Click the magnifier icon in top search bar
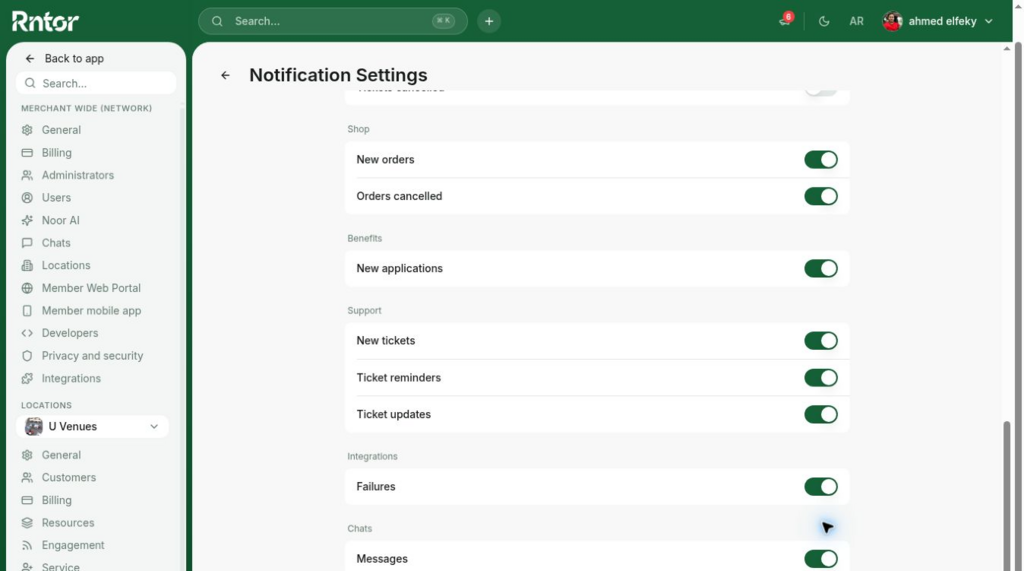This screenshot has height=571, width=1024. pyautogui.click(x=217, y=21)
